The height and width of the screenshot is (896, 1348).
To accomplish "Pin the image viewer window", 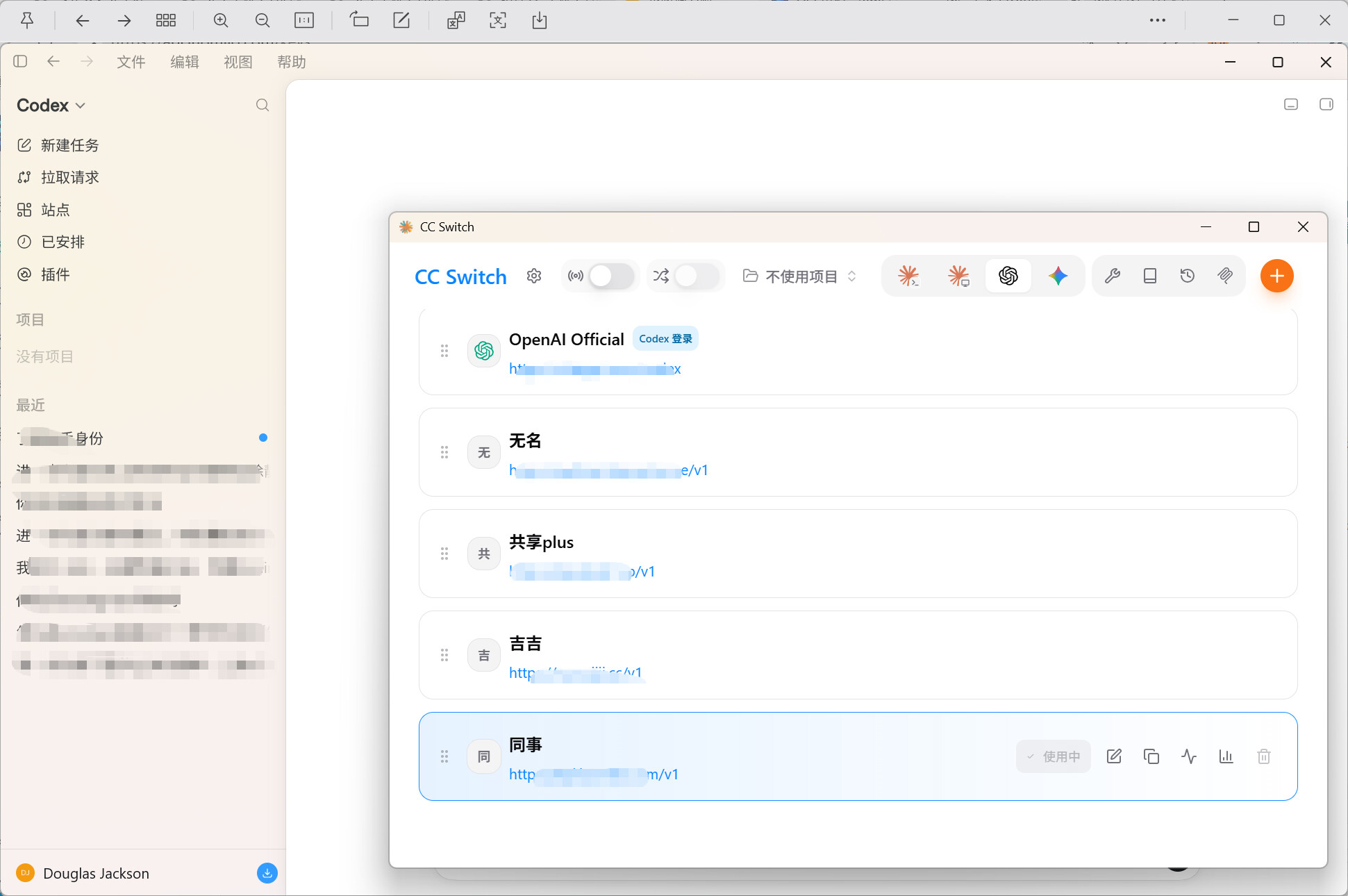I will [x=27, y=21].
